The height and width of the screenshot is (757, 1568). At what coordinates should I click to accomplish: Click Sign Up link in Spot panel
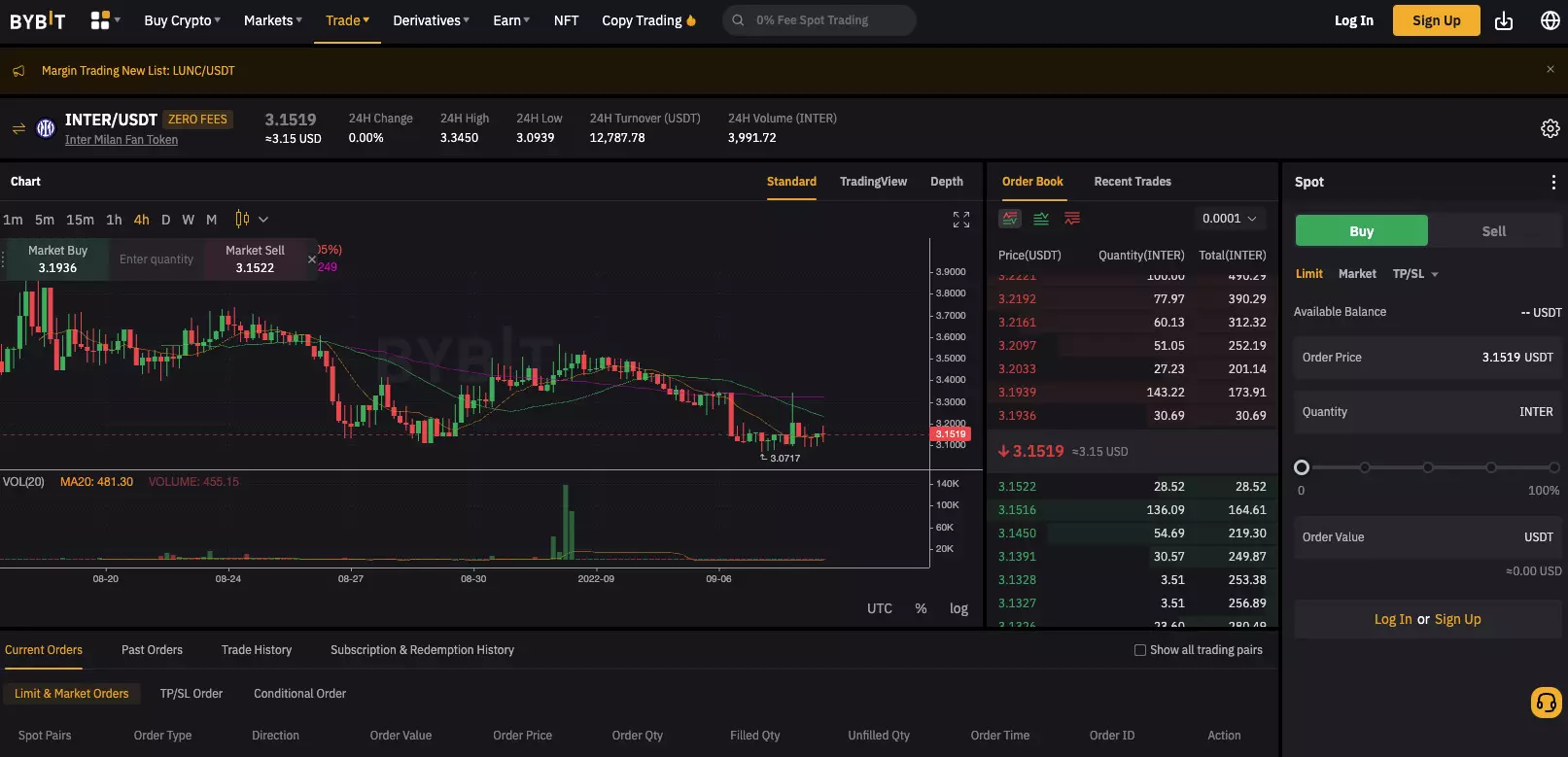pos(1457,619)
